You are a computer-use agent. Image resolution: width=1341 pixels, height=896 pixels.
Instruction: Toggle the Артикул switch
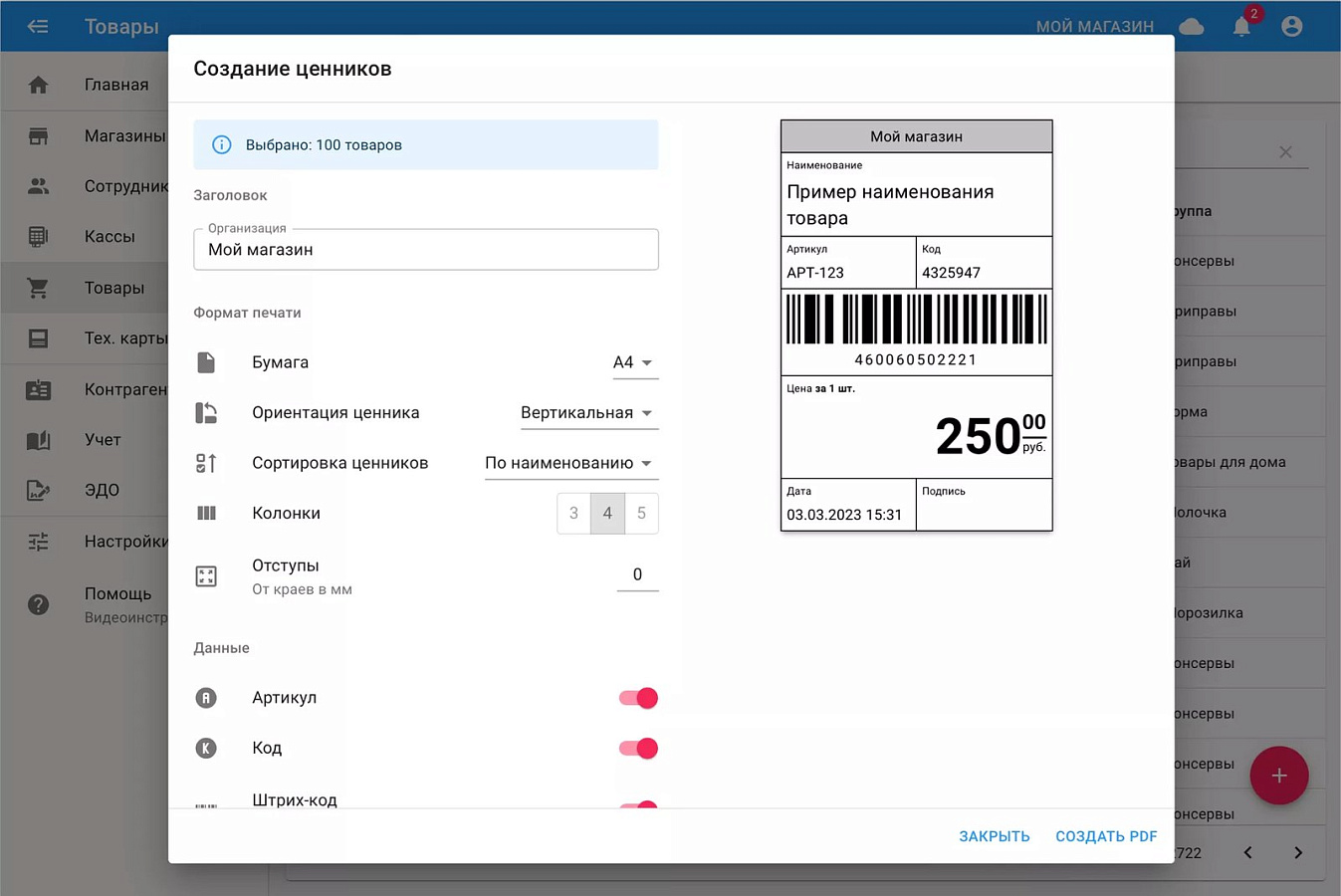point(638,698)
